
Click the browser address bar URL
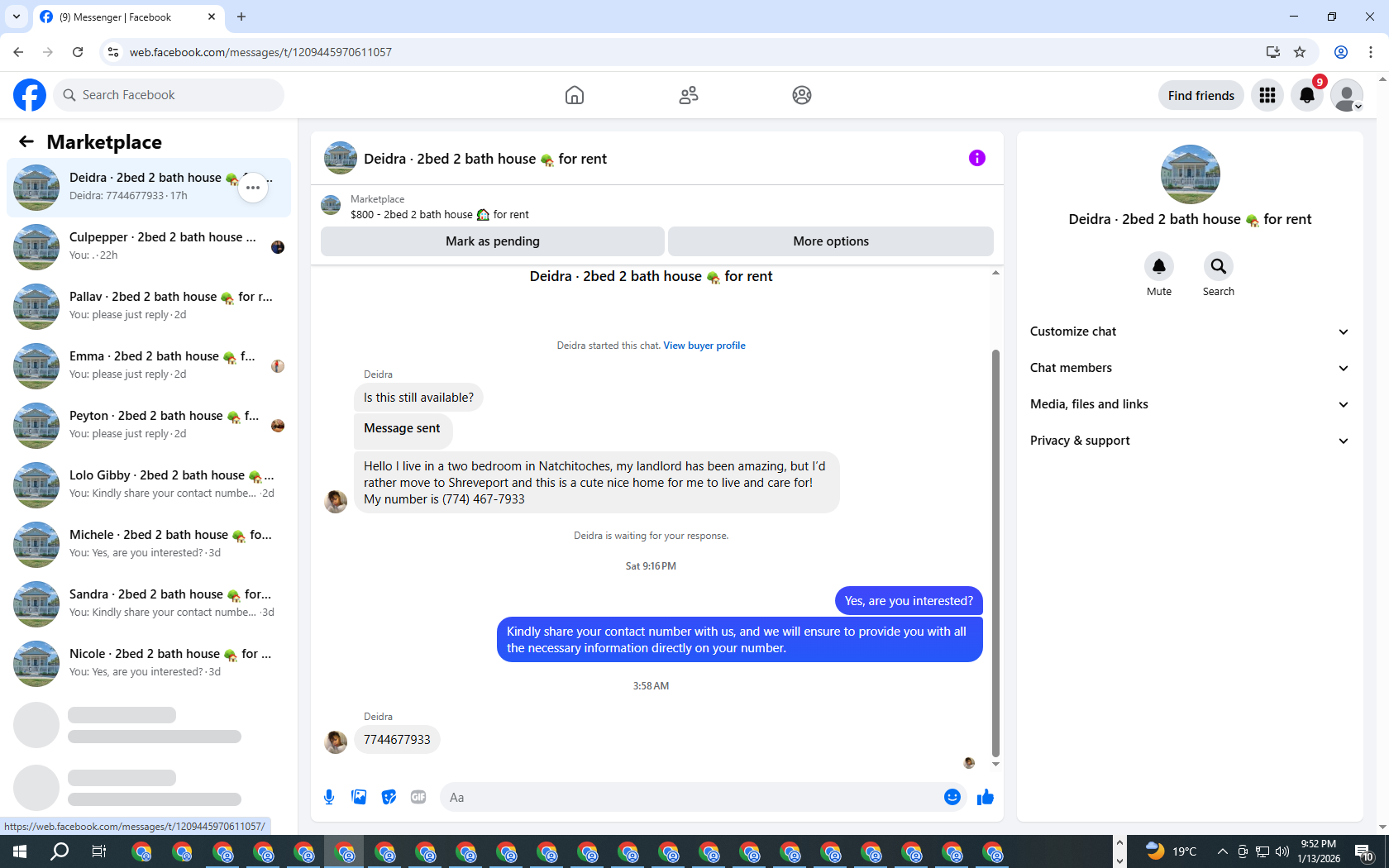[260, 52]
